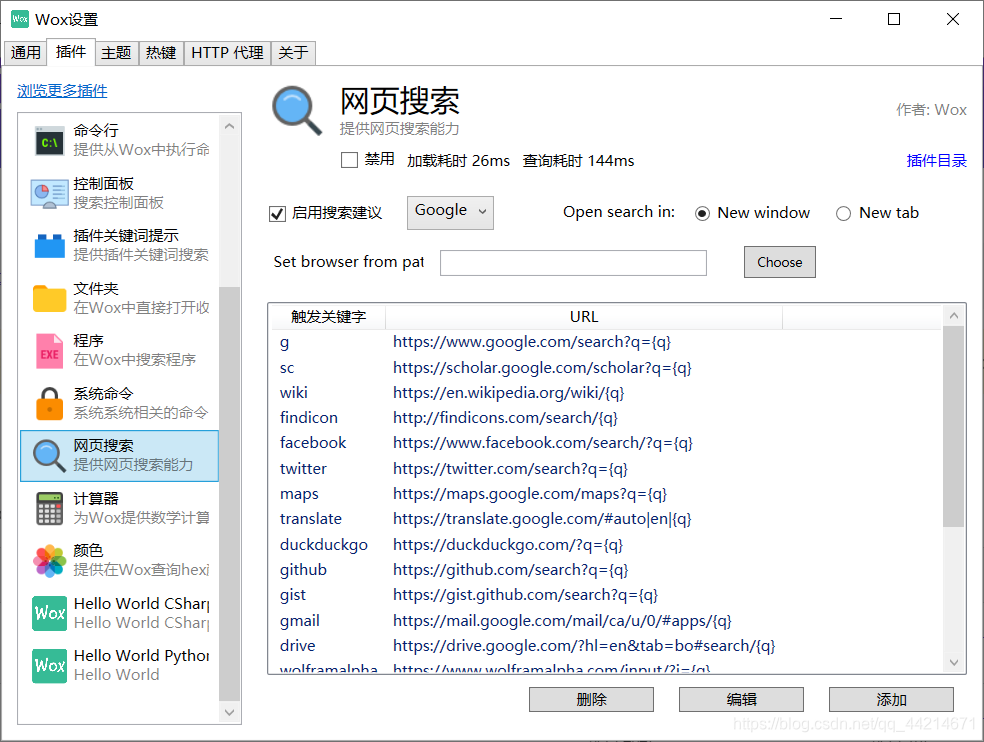Switch to the HTTP 代理 tab
Screen dimensions: 984x742
click(x=227, y=53)
